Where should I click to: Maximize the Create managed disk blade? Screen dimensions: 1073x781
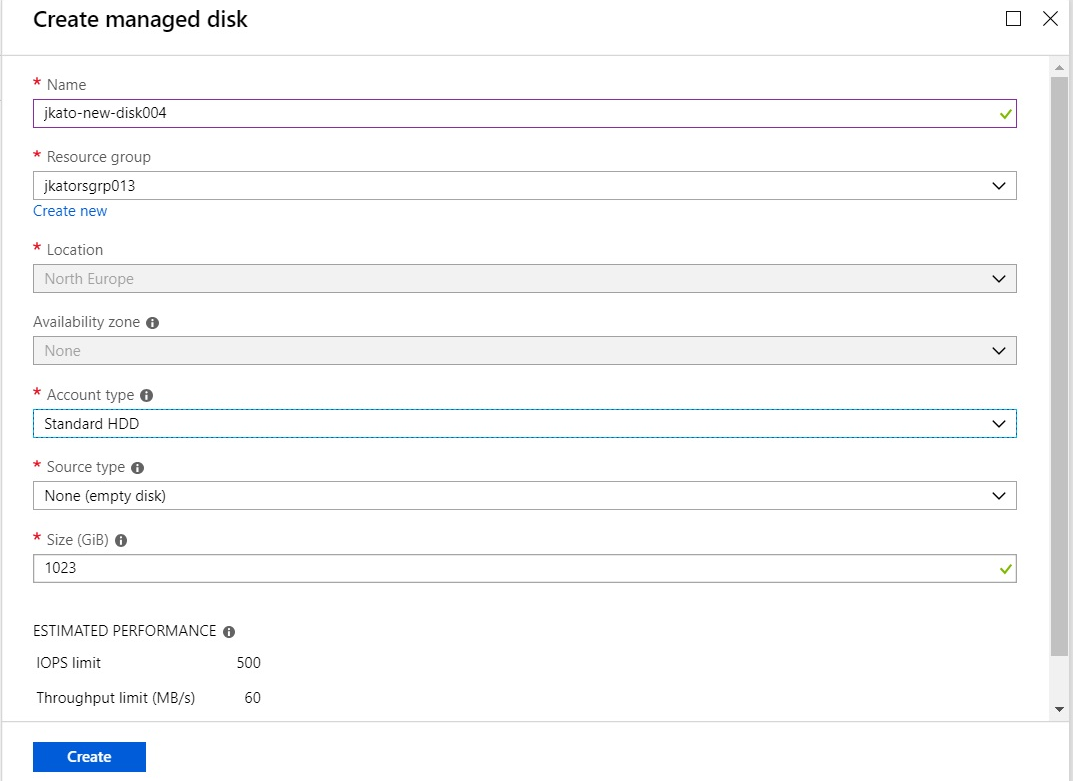(1013, 18)
